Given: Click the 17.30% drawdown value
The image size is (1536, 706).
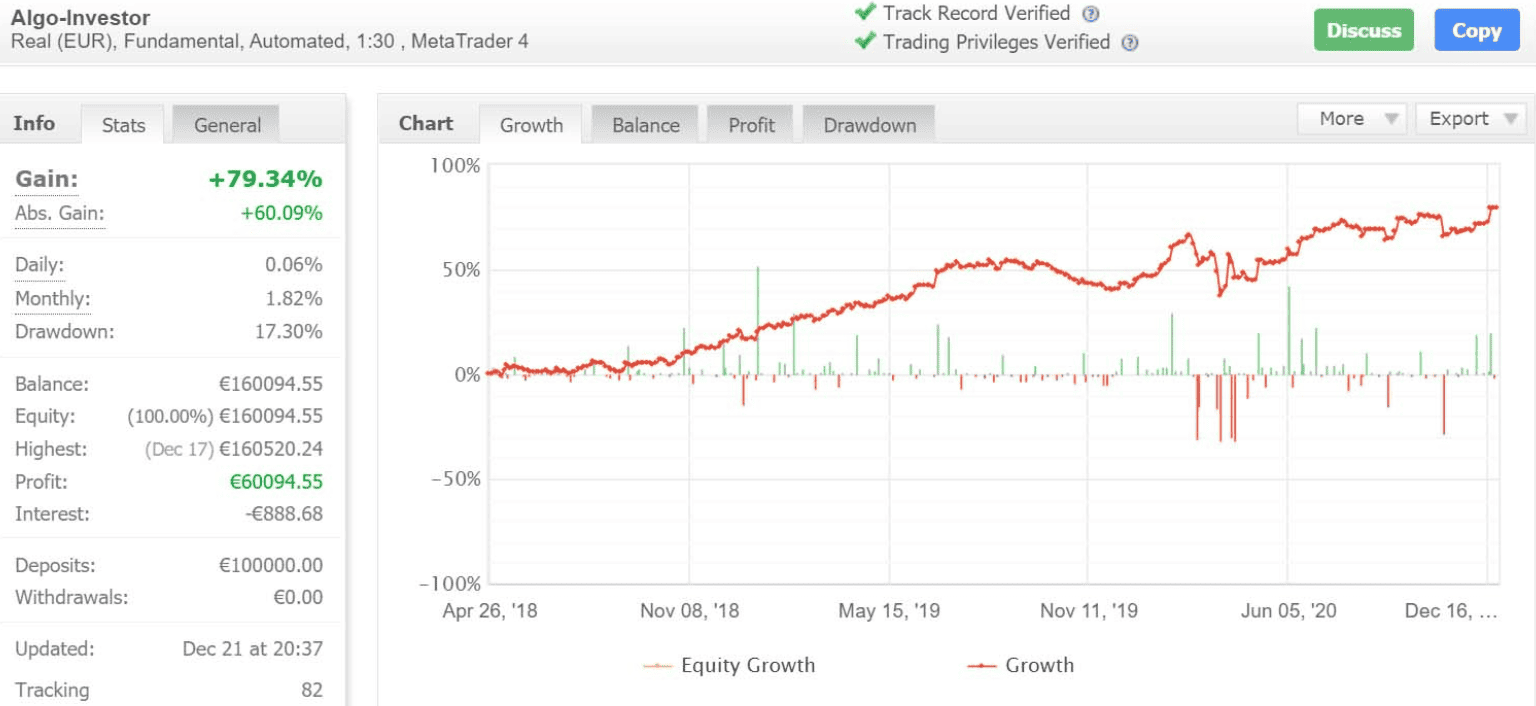Looking at the screenshot, I should pyautogui.click(x=288, y=331).
